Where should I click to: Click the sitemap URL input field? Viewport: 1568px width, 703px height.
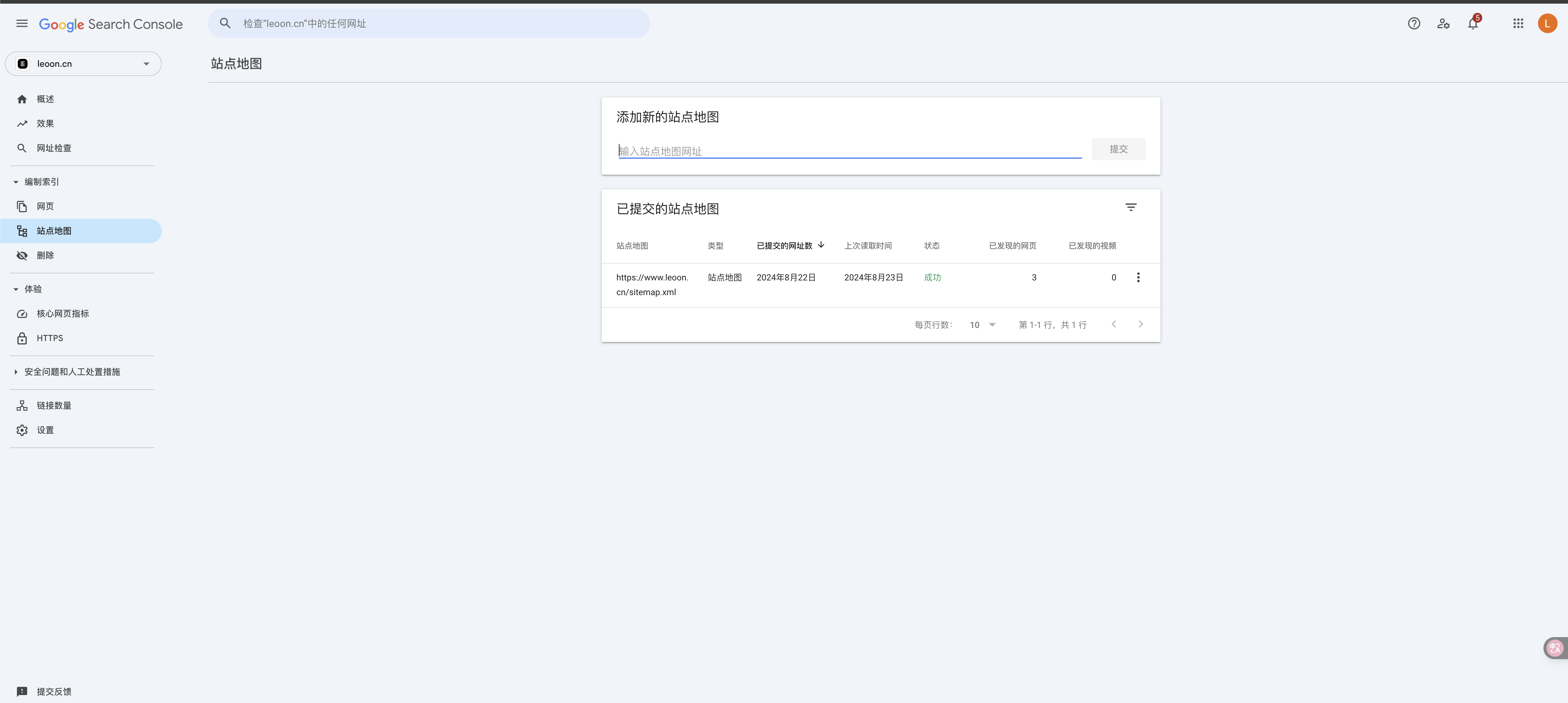pos(849,151)
